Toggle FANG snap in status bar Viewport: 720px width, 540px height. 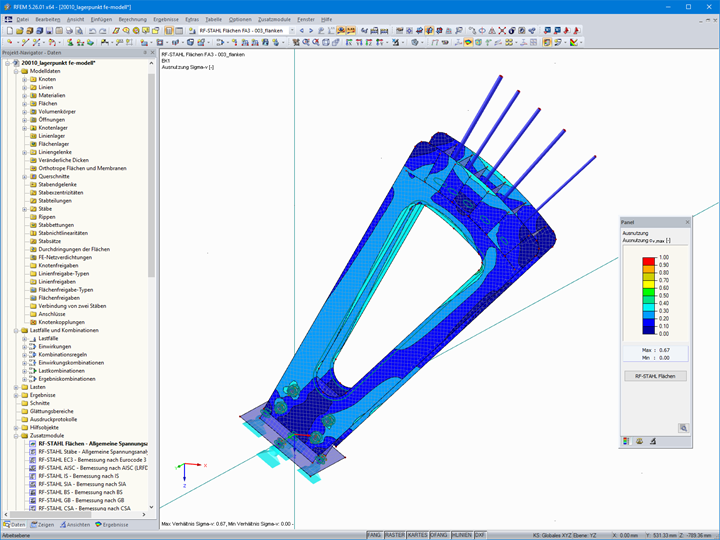[374, 535]
